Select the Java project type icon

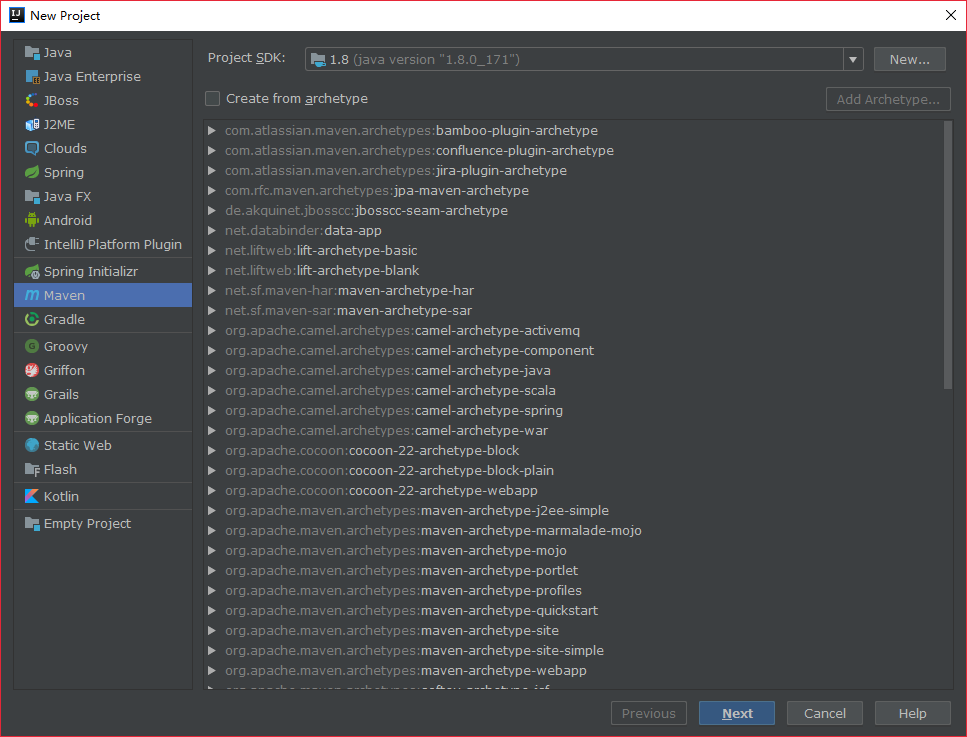coord(32,52)
